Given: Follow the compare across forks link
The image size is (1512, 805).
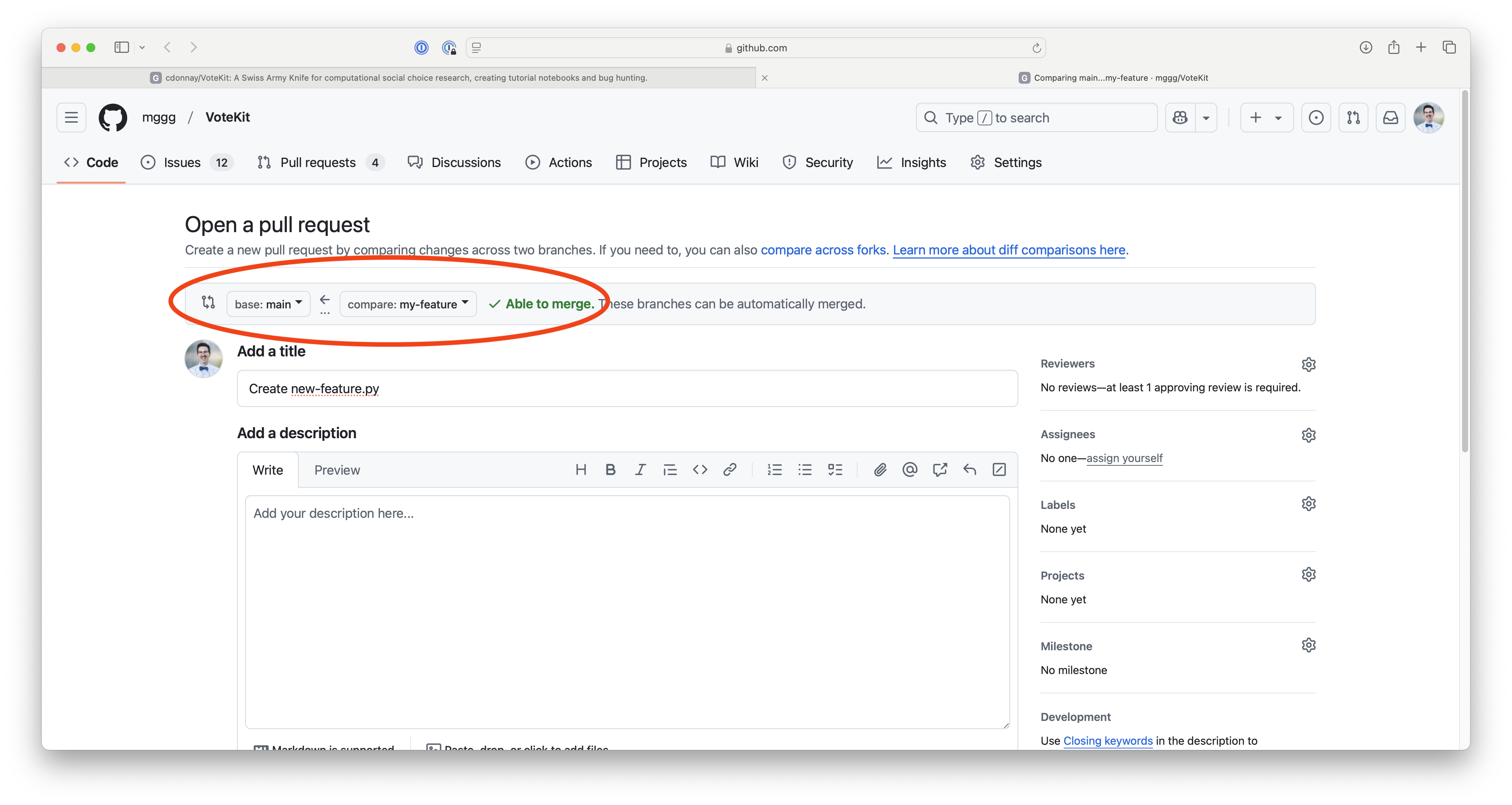Looking at the screenshot, I should [823, 250].
